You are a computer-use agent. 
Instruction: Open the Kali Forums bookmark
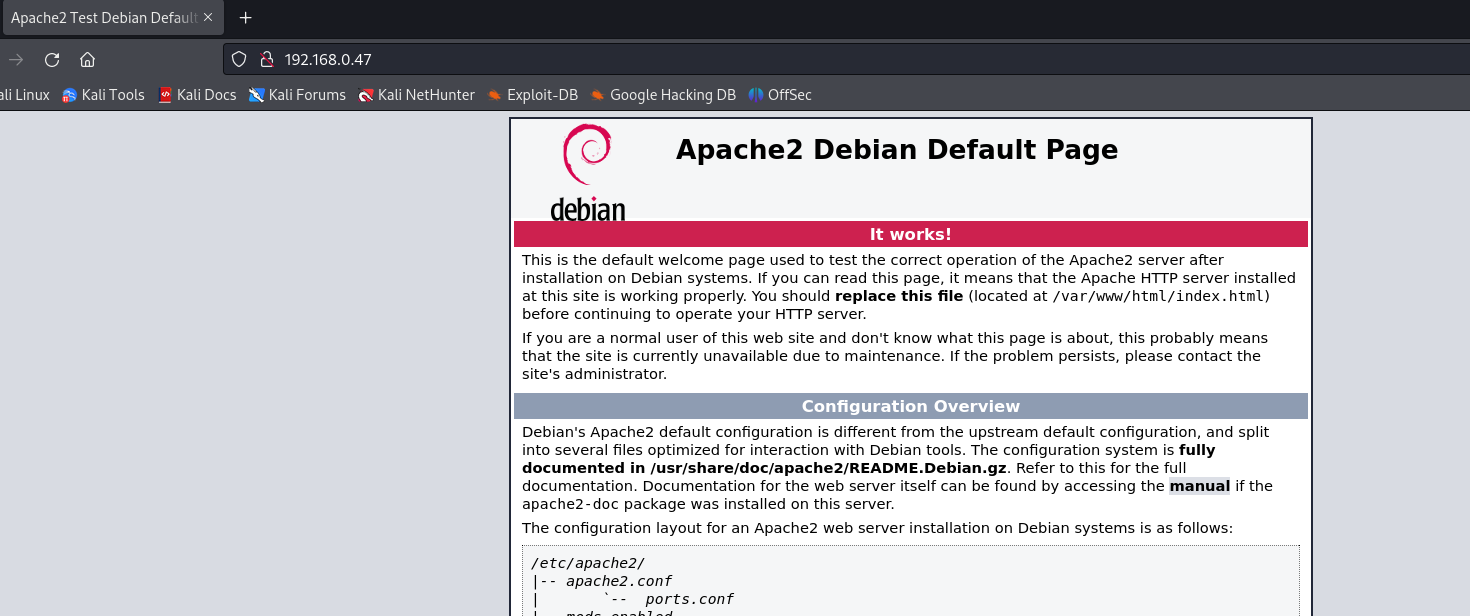(297, 95)
